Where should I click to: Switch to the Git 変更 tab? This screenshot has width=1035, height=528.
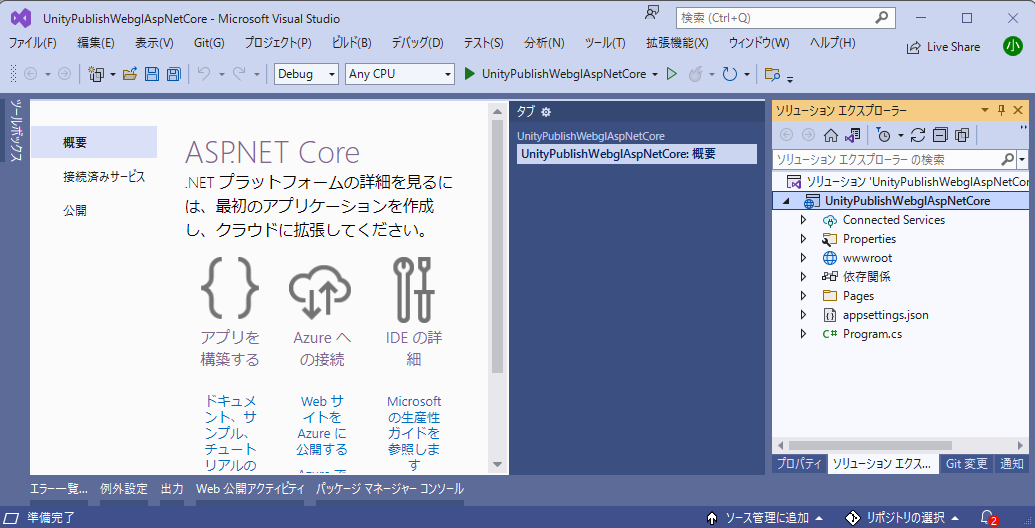click(x=967, y=464)
